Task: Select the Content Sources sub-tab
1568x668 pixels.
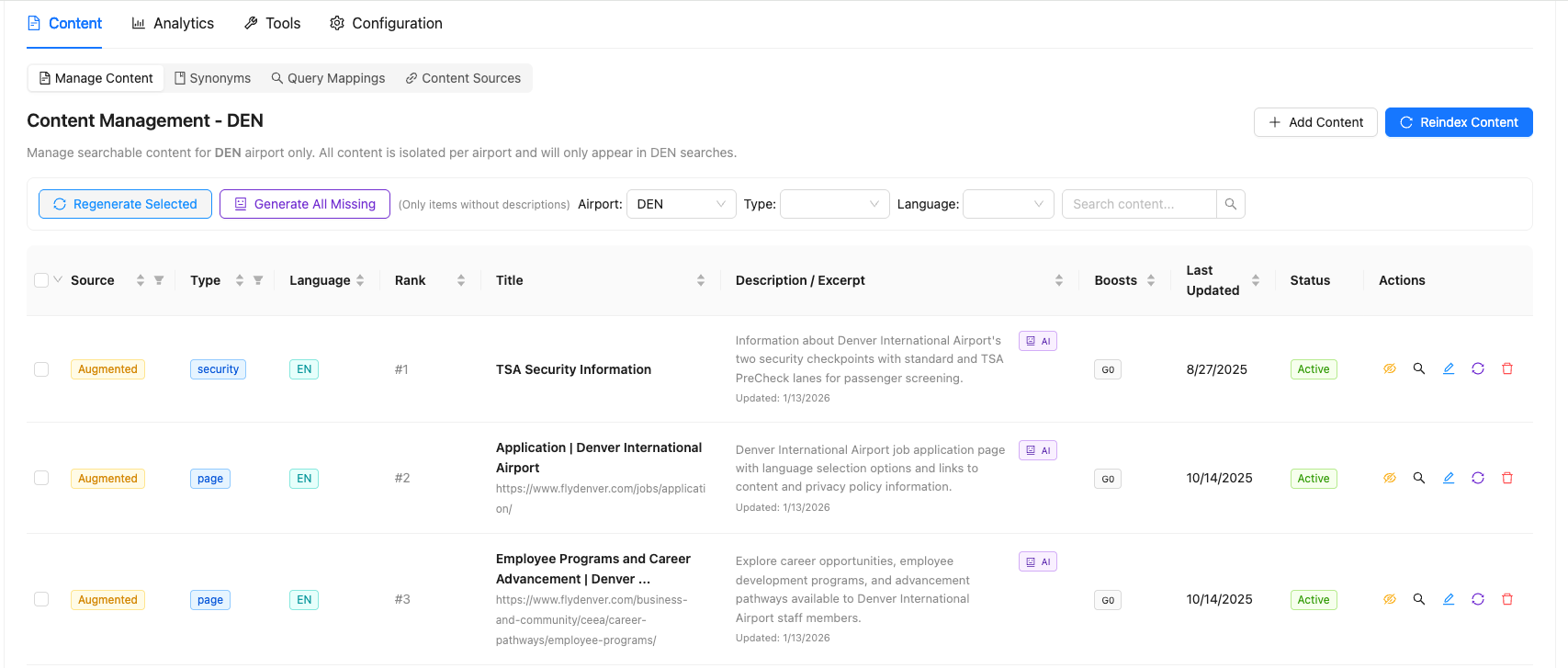Action: coord(464,78)
